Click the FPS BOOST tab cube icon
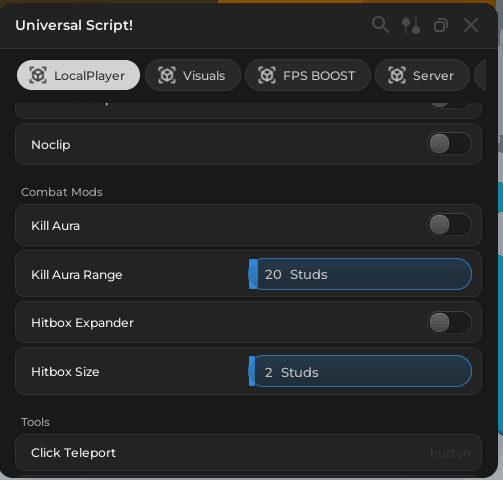This screenshot has height=480, width=503. (x=267, y=75)
